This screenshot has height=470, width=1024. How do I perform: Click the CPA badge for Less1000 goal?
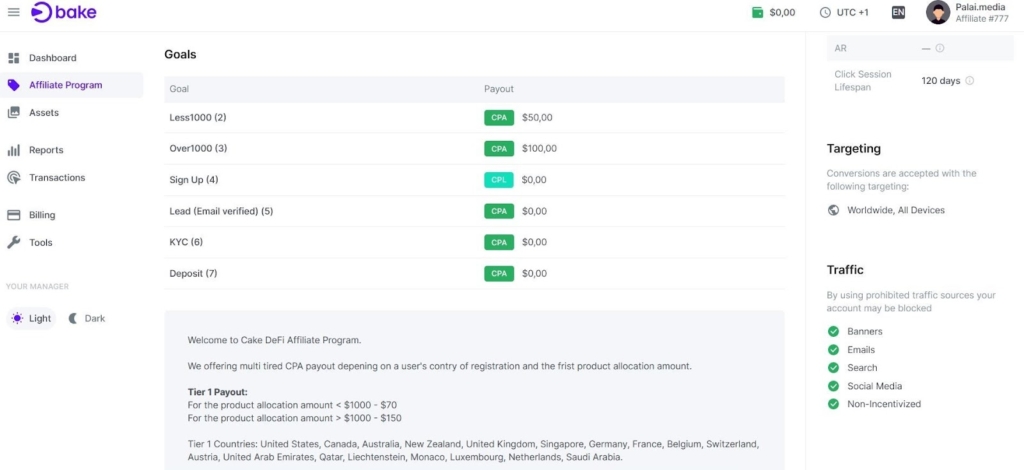[x=498, y=117]
